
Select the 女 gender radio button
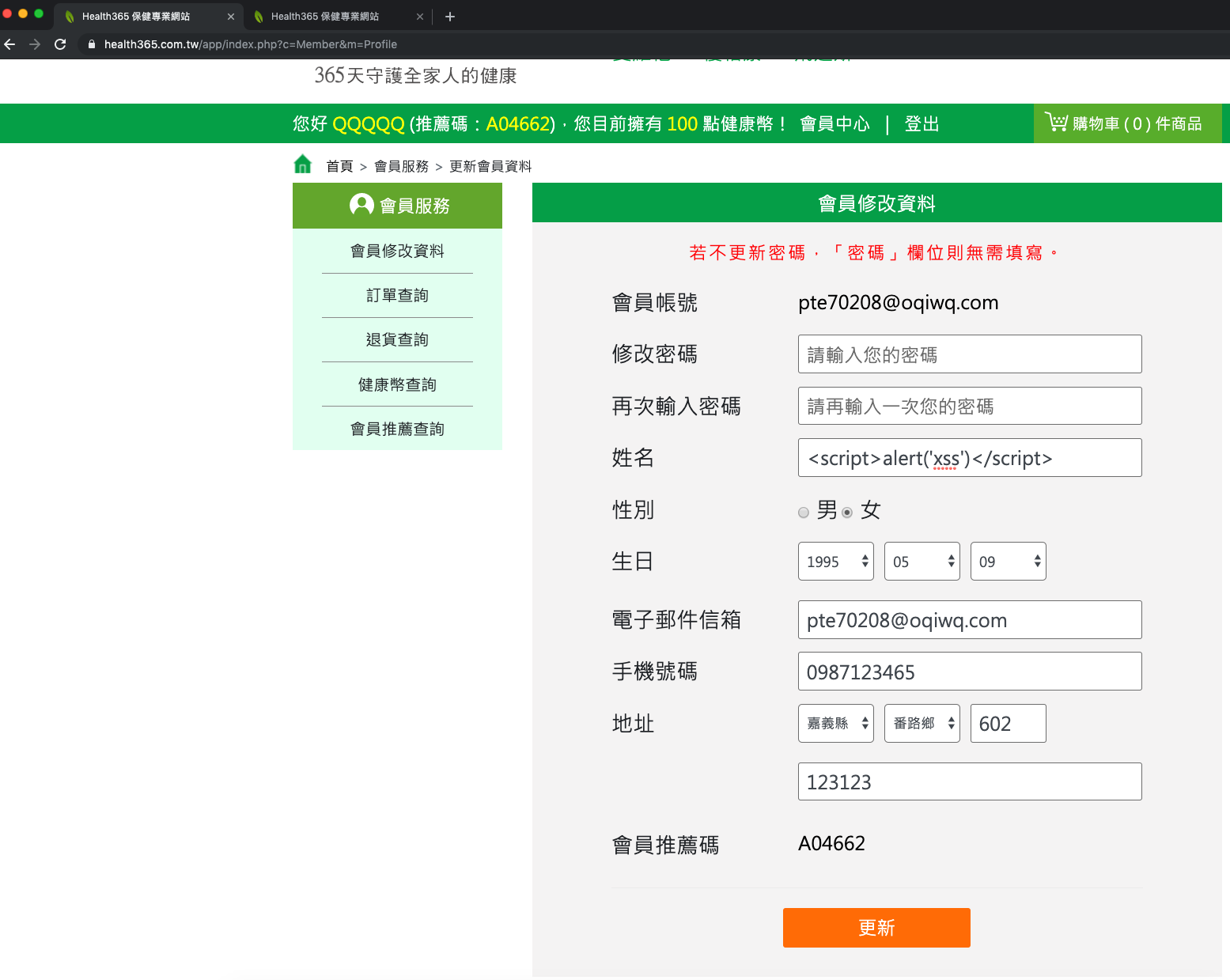[847, 513]
